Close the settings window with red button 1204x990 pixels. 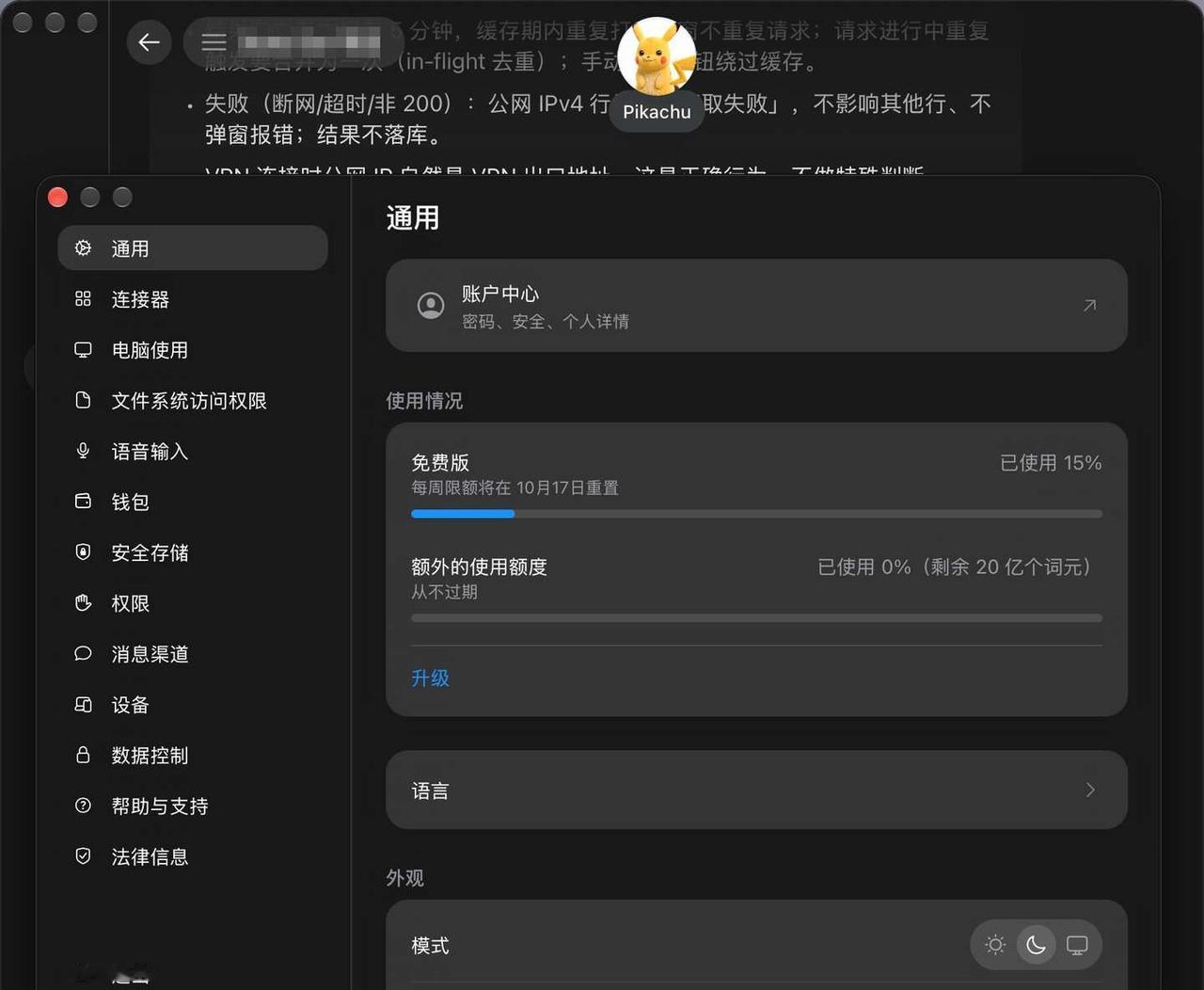[57, 197]
